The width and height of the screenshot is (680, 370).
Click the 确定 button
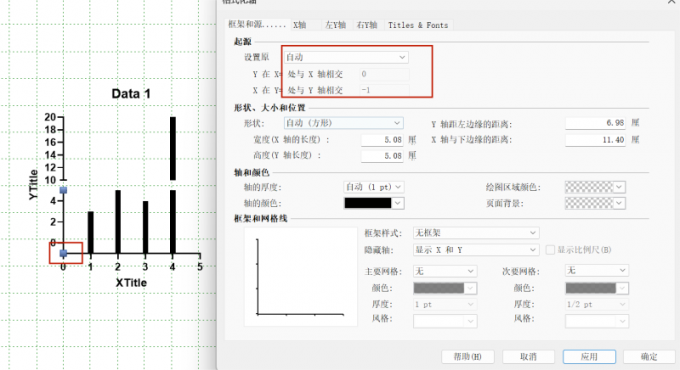point(649,357)
